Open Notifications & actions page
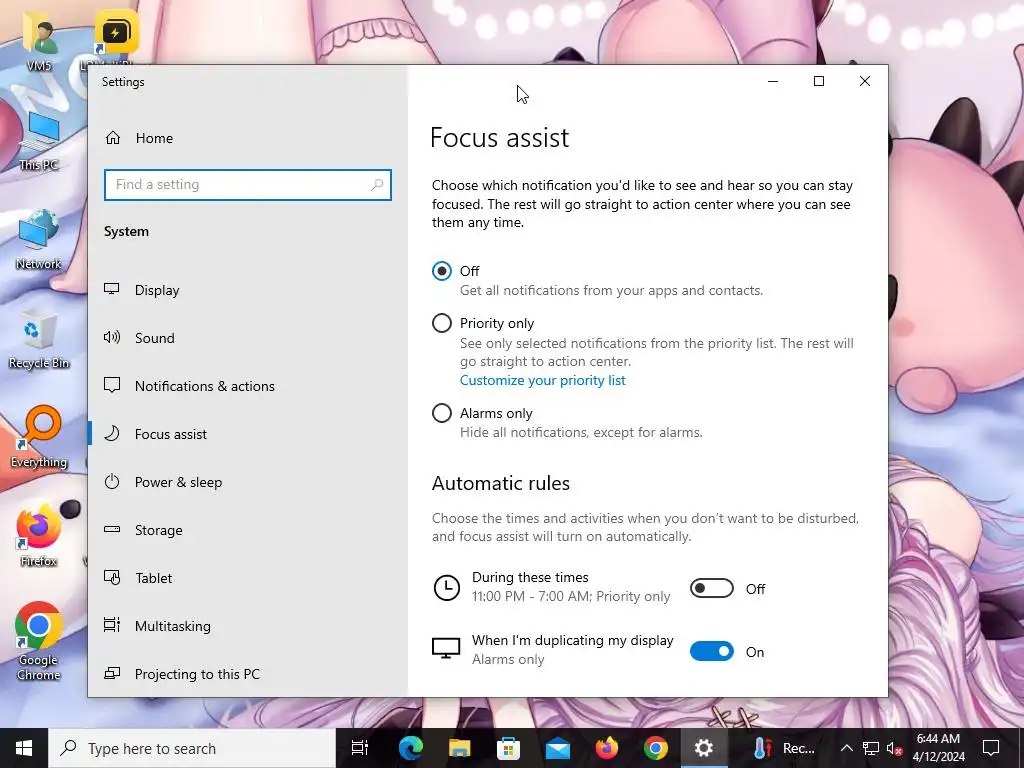The height and width of the screenshot is (768, 1024). (204, 386)
